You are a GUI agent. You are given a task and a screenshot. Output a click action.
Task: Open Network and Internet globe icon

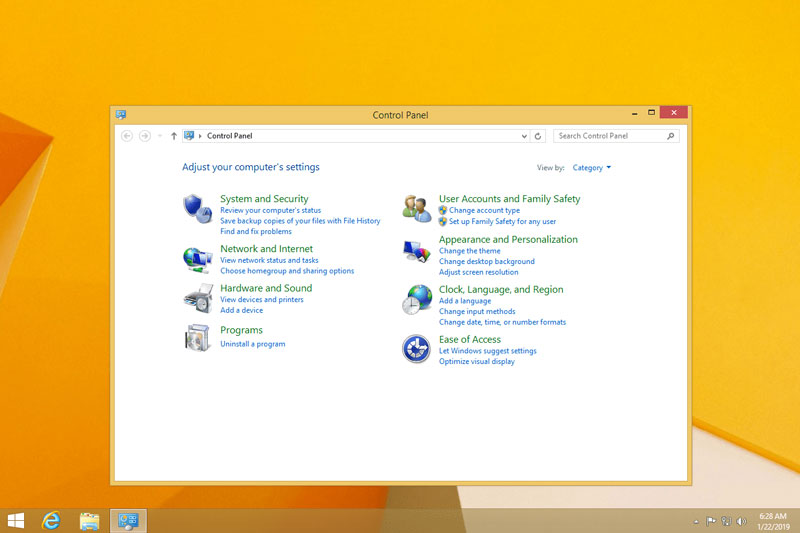pos(197,260)
